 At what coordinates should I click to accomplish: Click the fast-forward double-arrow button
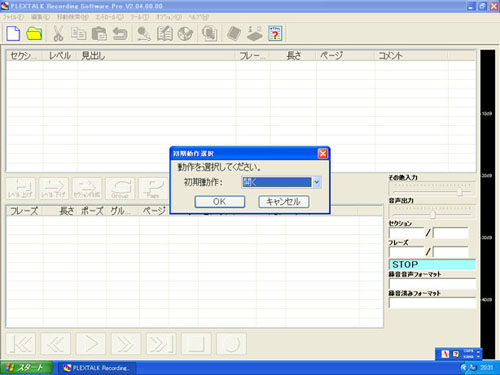pos(126,344)
